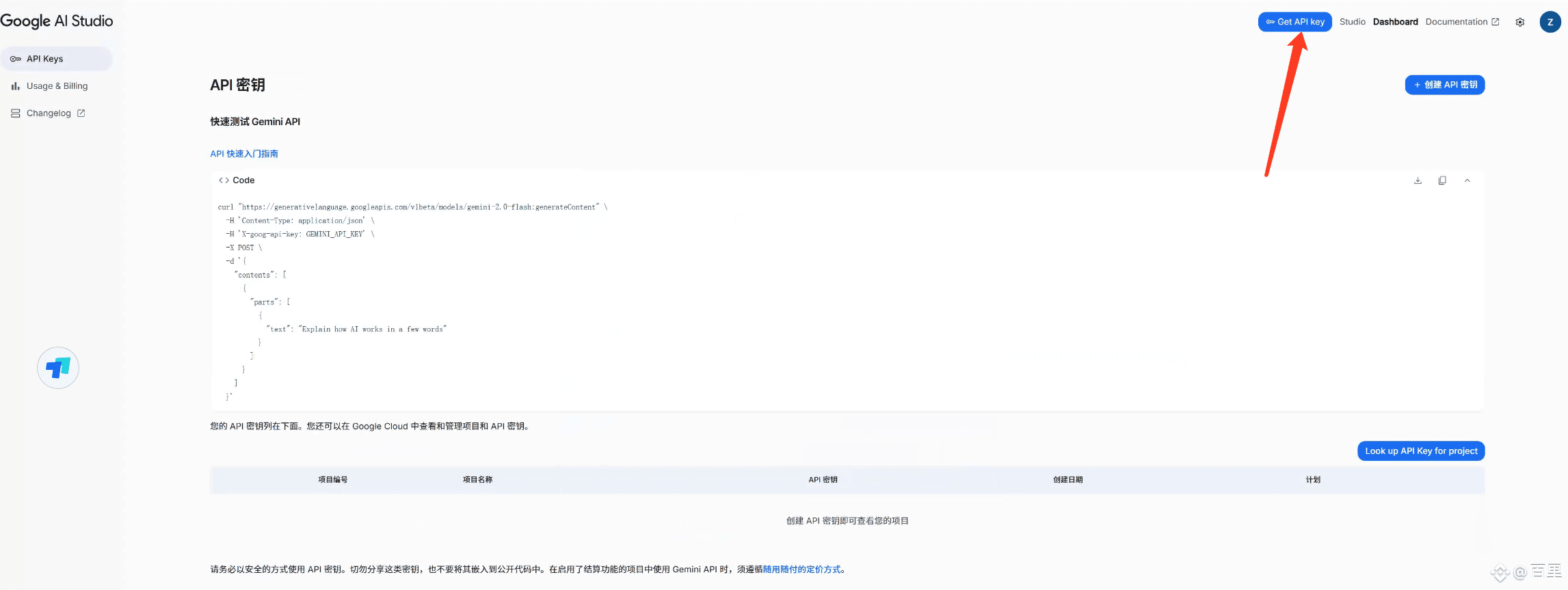Viewport: 1568px width, 590px height.
Task: Download the code snippet
Action: click(x=1418, y=180)
